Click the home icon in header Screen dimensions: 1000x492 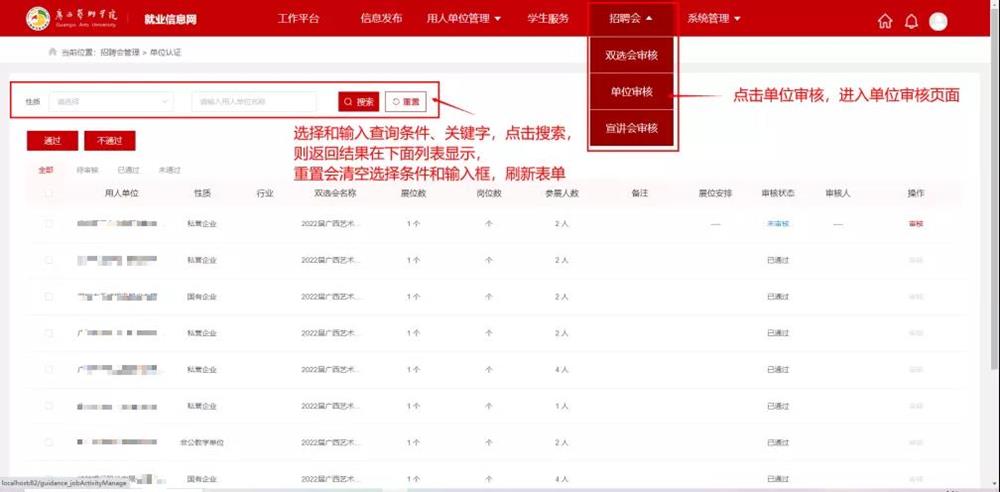point(885,21)
